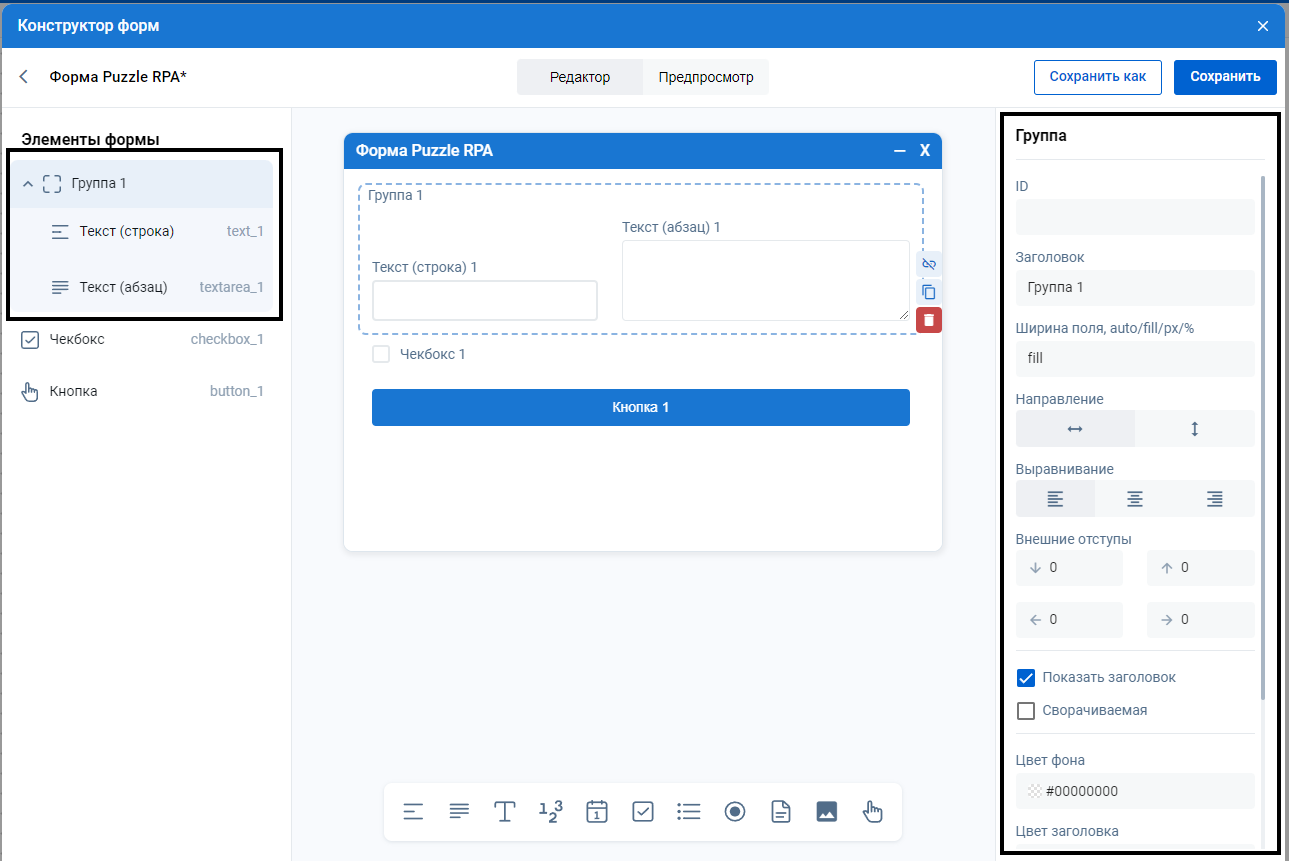Viewport: 1289px width, 861px height.
Task: Uncheck the 'Показать заголовок' checkbox
Action: point(1025,678)
